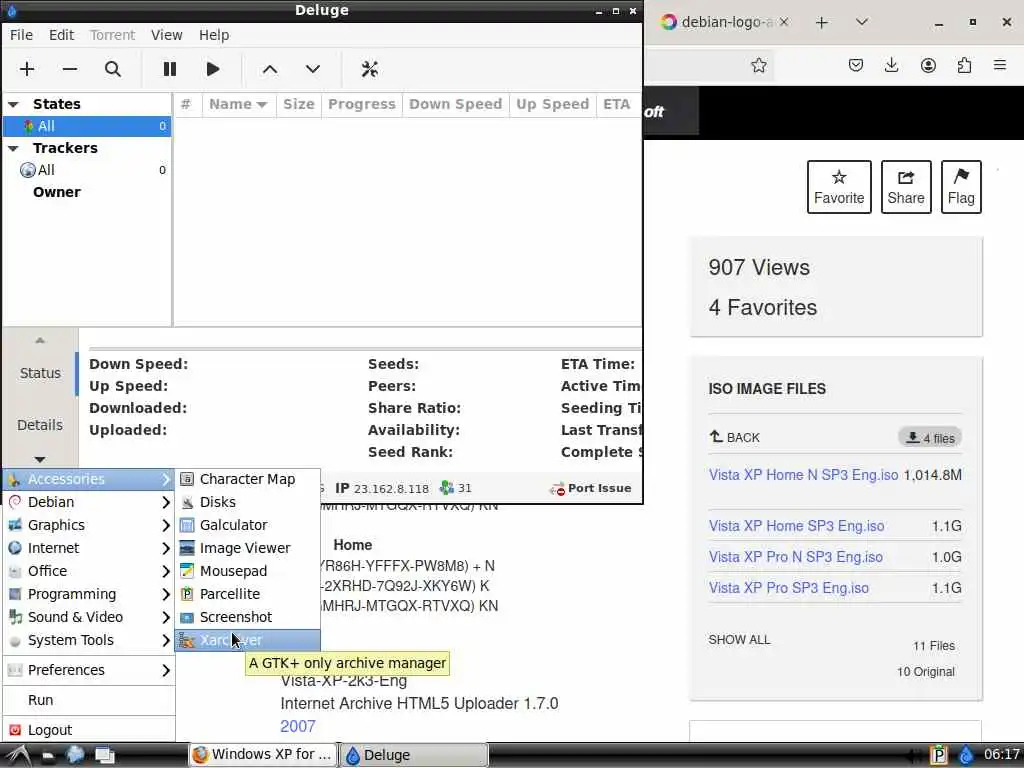The image size is (1024, 768).
Task: Switch to the Status tab
Action: coord(40,373)
